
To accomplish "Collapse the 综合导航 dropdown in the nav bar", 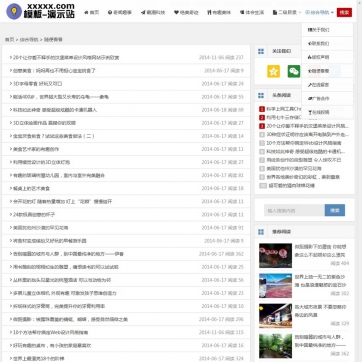I will tap(319, 12).
